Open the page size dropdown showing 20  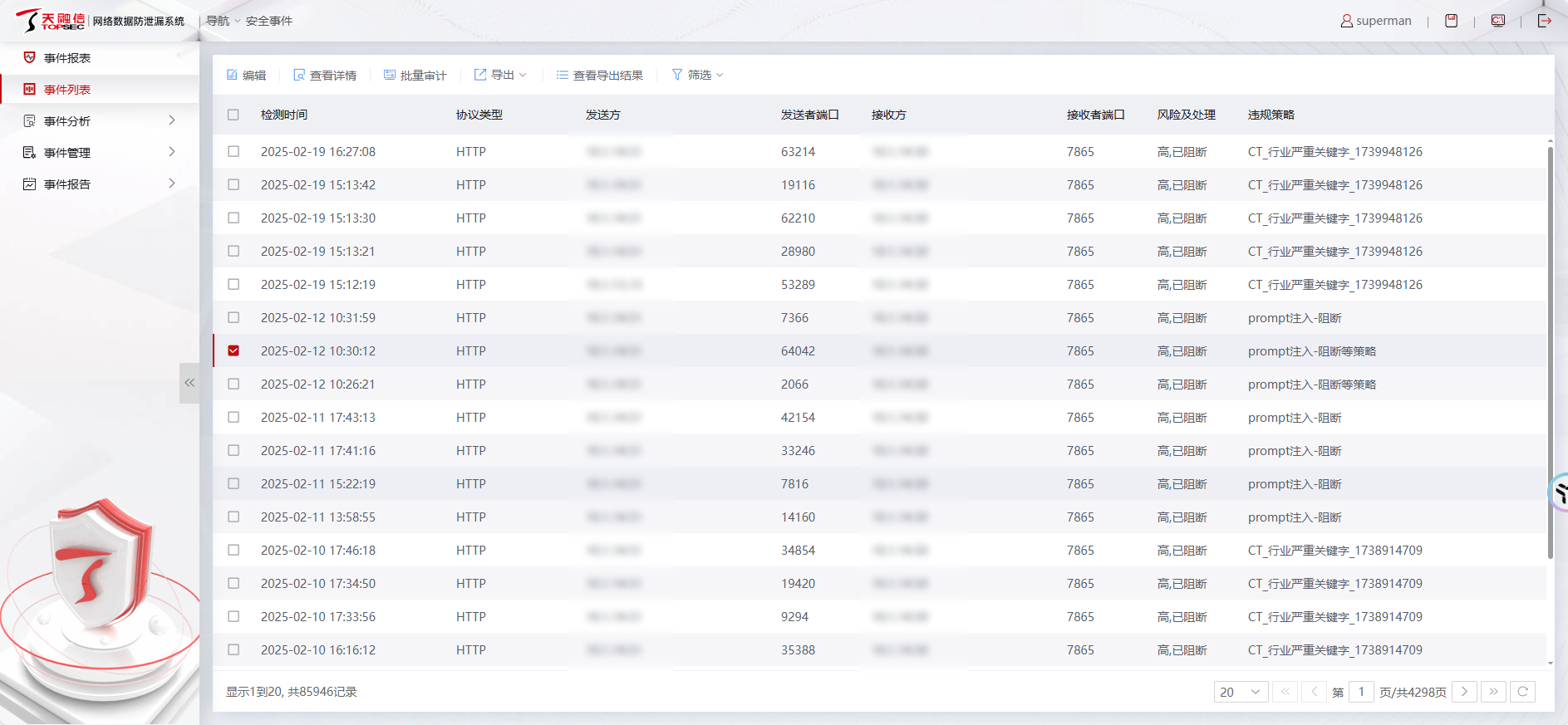click(x=1241, y=692)
